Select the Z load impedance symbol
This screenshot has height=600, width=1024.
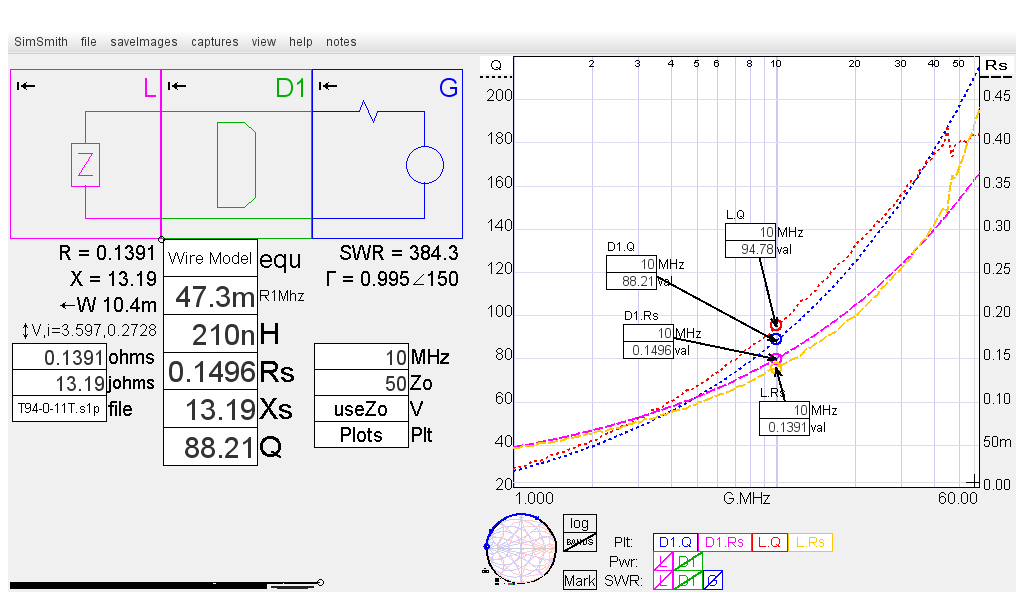pyautogui.click(x=86, y=165)
